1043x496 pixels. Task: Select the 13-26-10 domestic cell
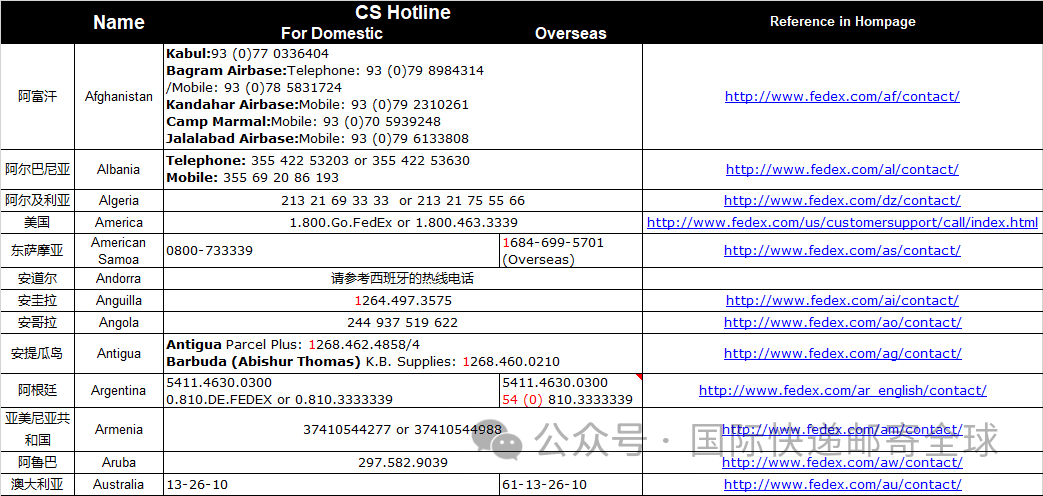[331, 485]
